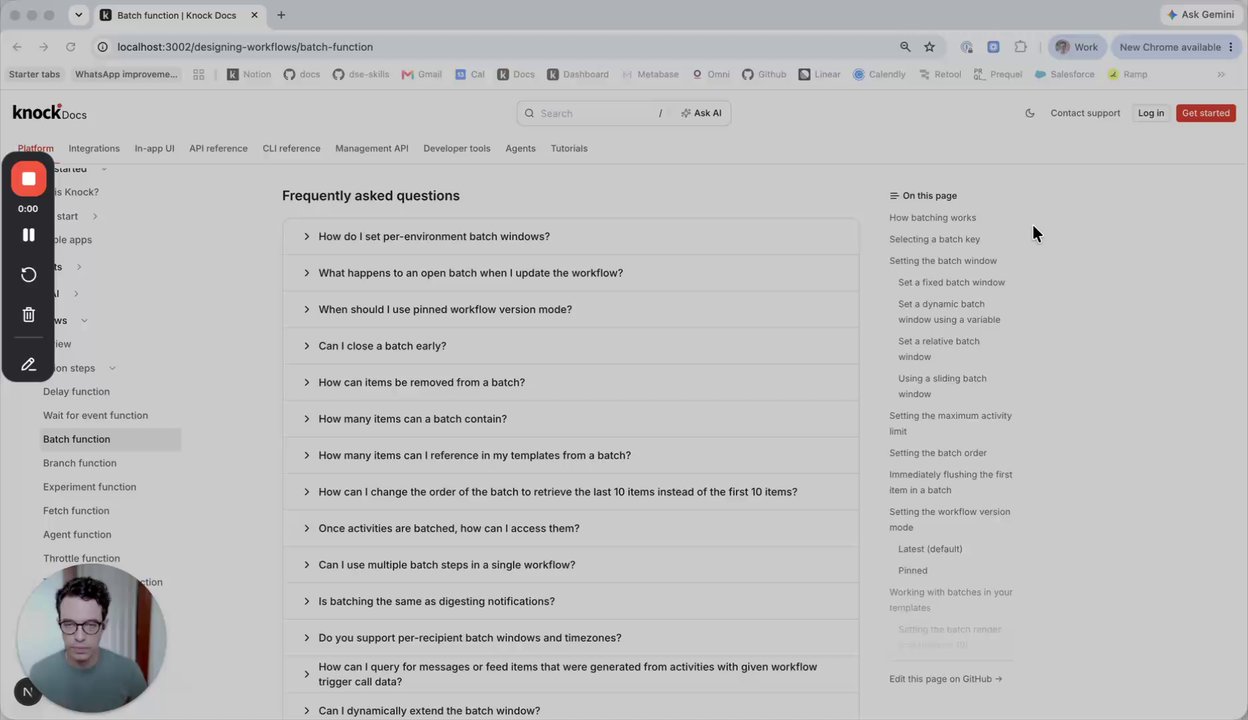Open Delay function in the sidebar
Image resolution: width=1248 pixels, height=720 pixels.
(76, 392)
